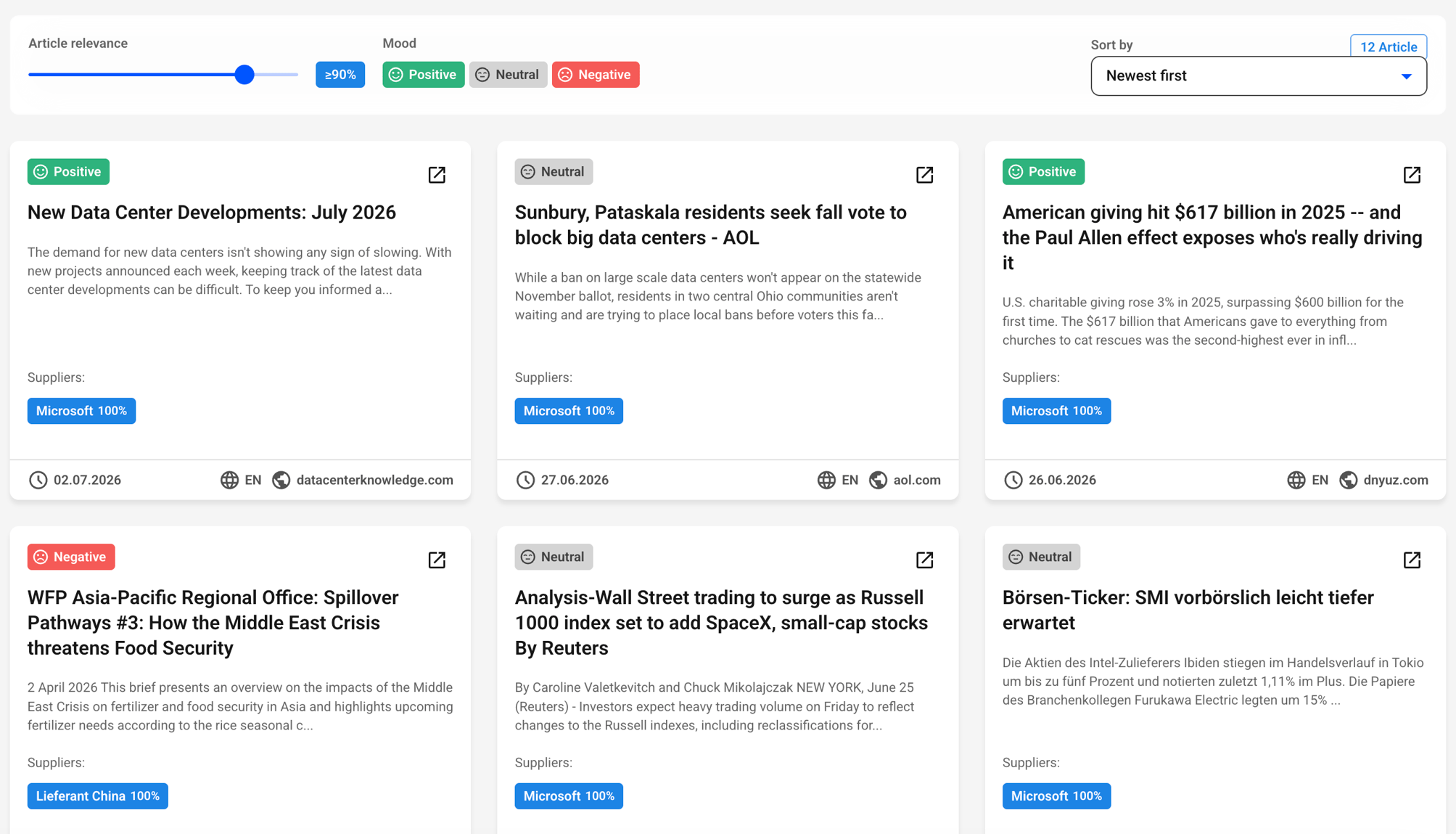Open the American giving article via its external-link icon
1456x834 pixels.
(1412, 175)
